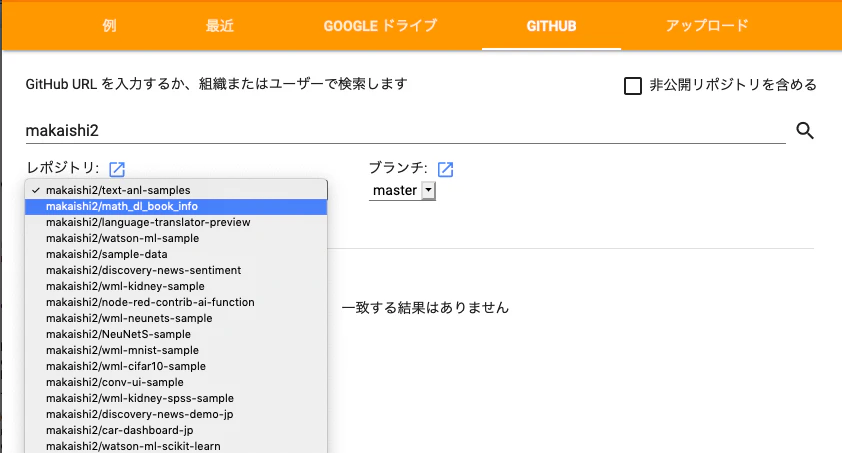Open the GOOGLE ドライブ tab
The width and height of the screenshot is (842, 453).
380,26
